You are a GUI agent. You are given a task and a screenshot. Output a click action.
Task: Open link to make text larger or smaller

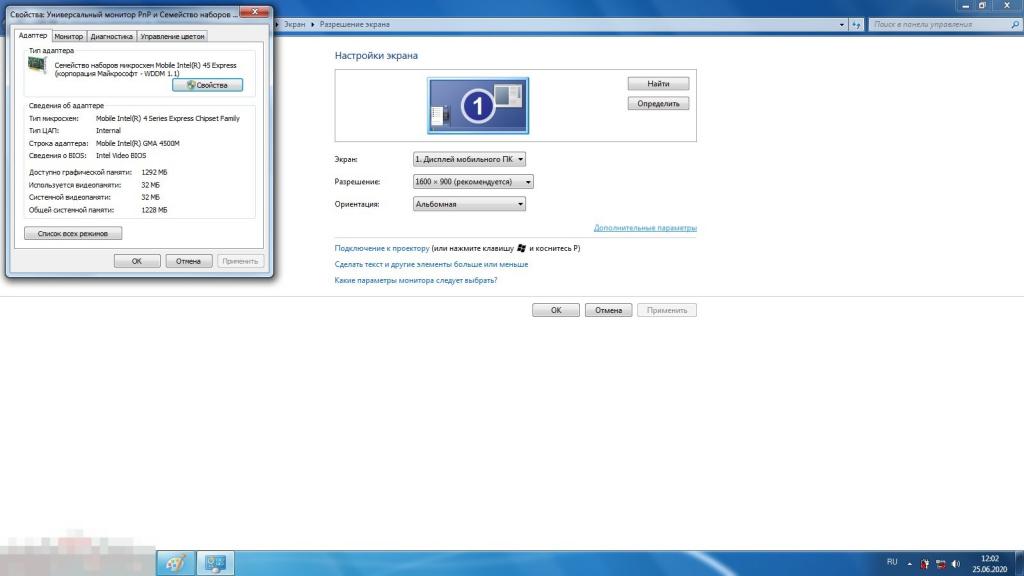pos(431,264)
